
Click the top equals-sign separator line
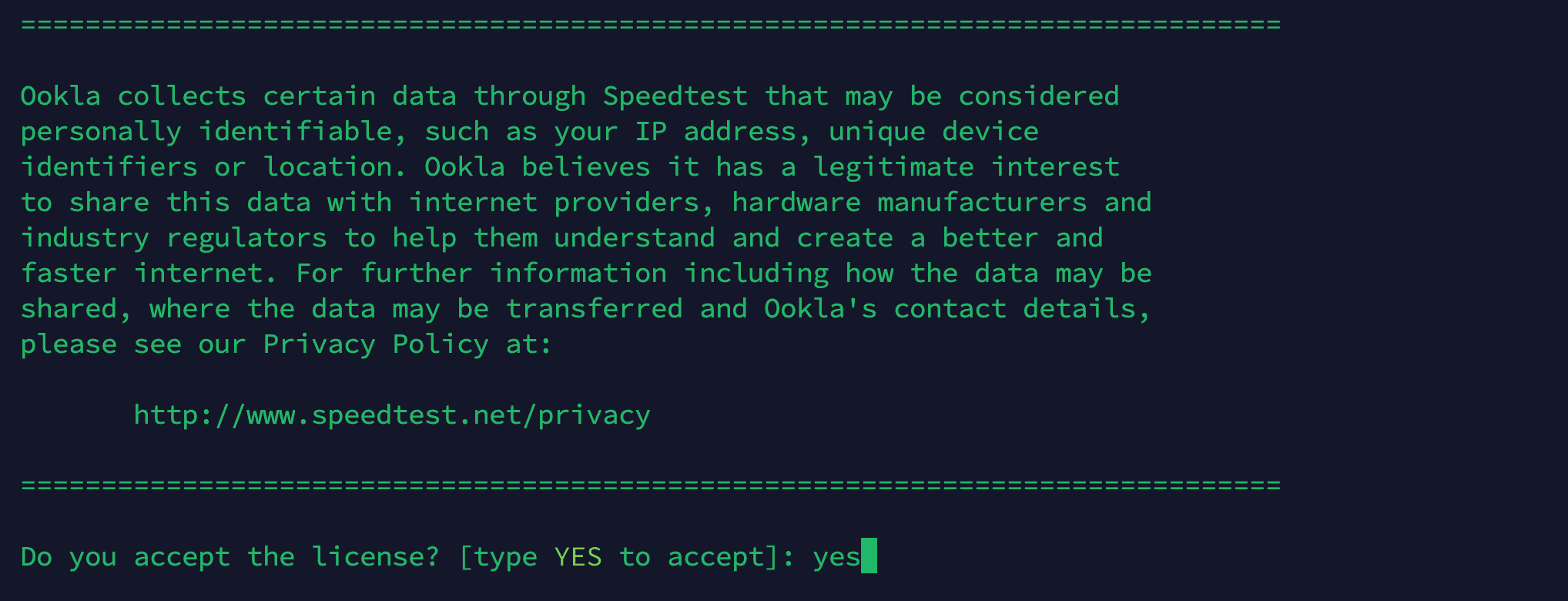point(651,25)
